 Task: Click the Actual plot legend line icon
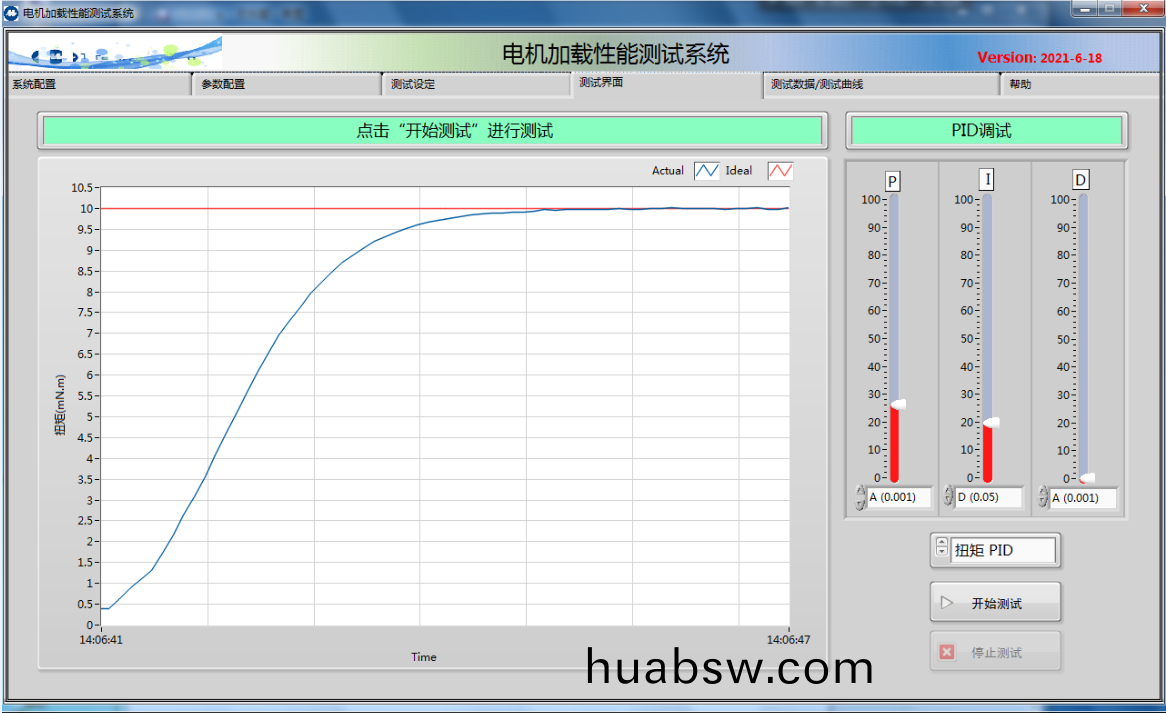(706, 171)
